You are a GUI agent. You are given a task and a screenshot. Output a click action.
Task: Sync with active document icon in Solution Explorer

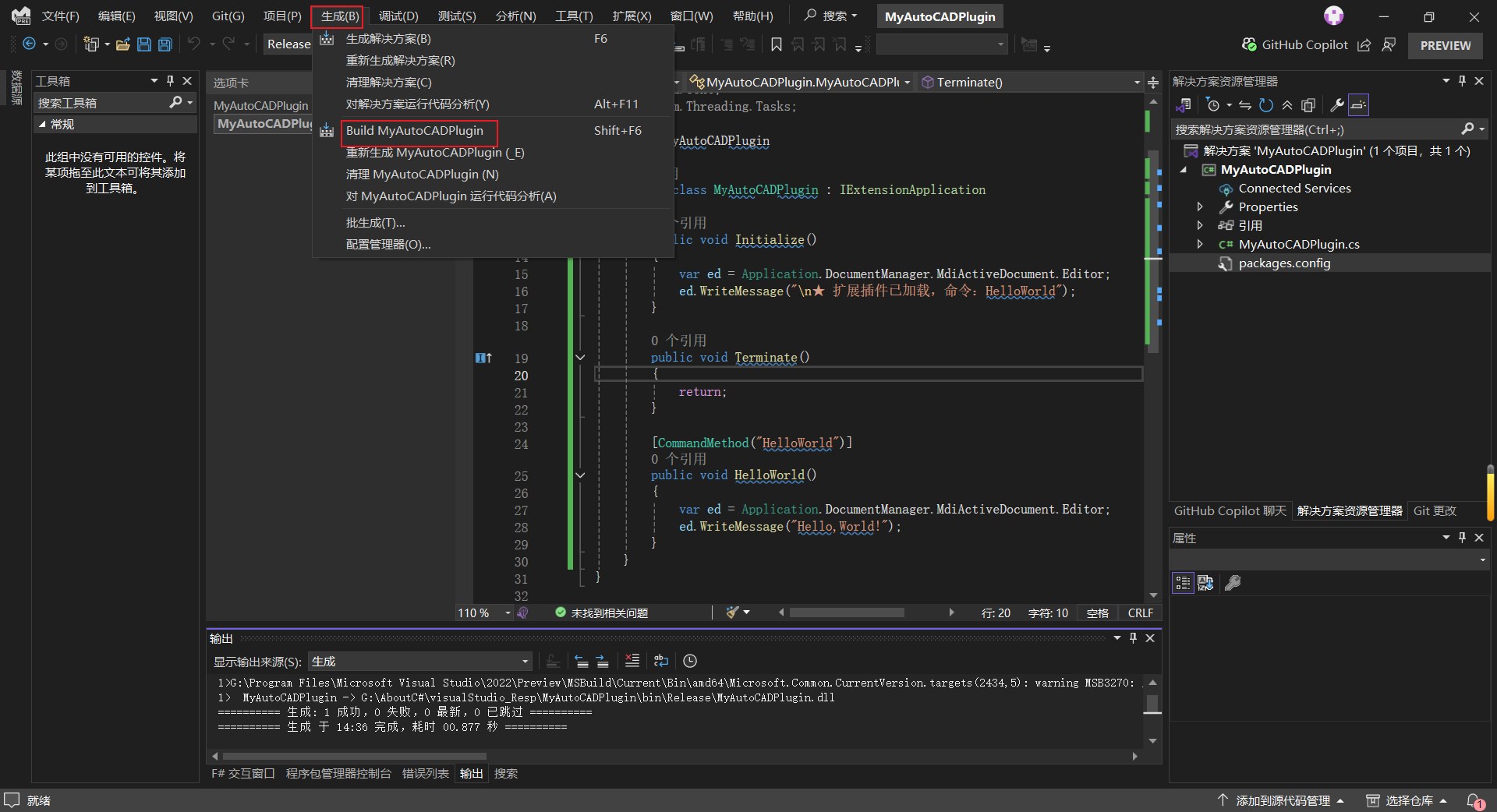point(1245,105)
